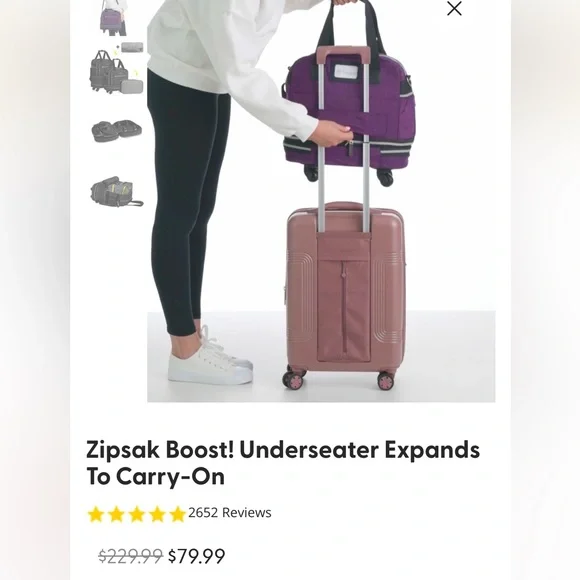Click the crossed-out $229.99 original price

pyautogui.click(x=130, y=556)
